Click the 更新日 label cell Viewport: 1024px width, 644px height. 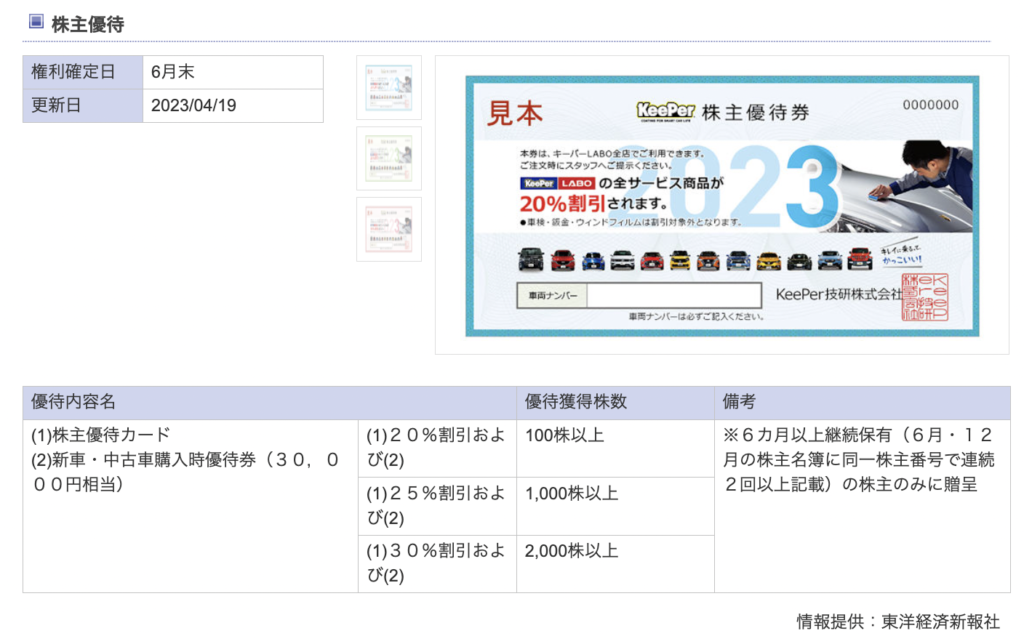(83, 106)
